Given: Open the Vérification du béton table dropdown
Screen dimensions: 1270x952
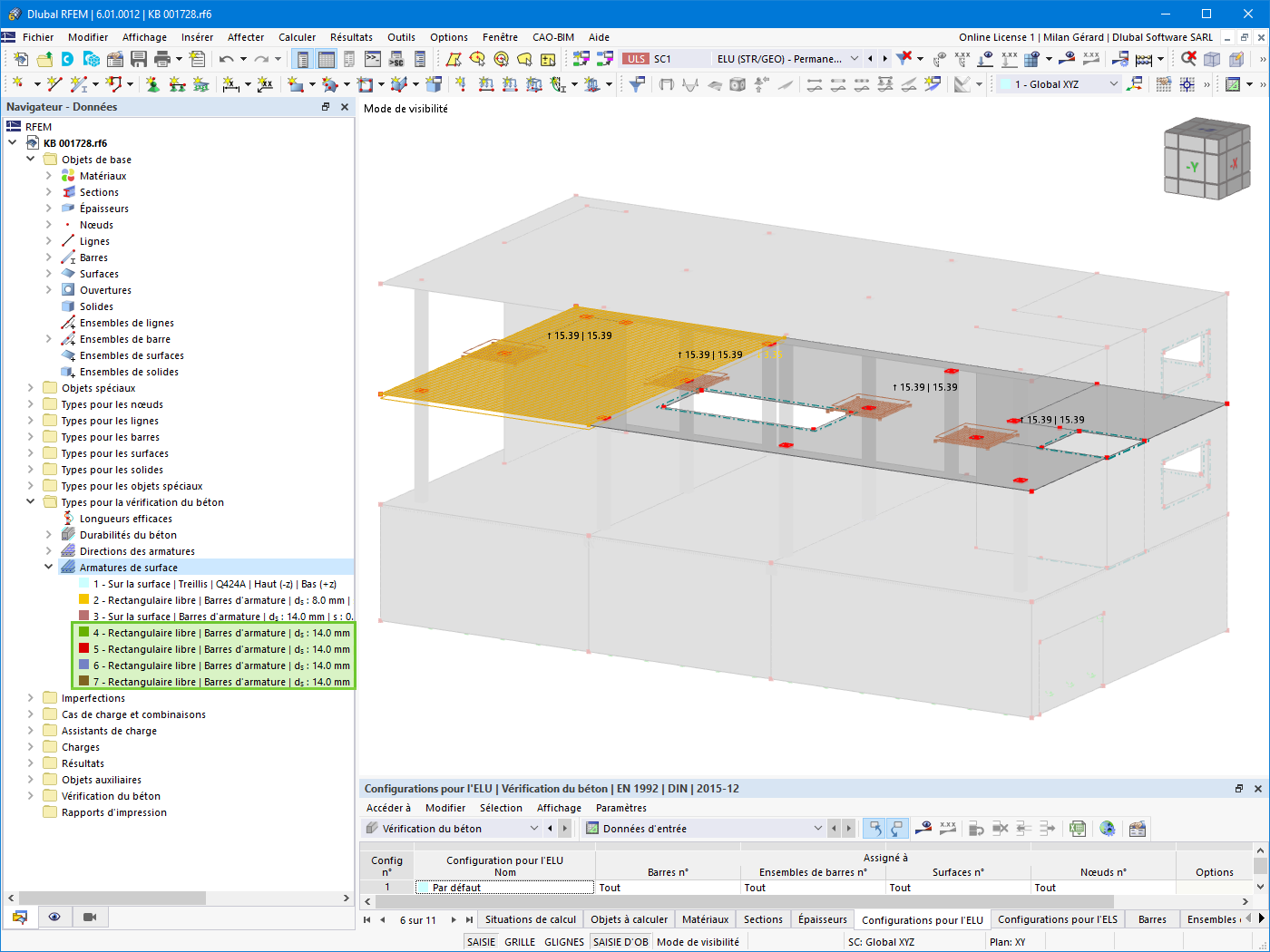Looking at the screenshot, I should coord(533,828).
